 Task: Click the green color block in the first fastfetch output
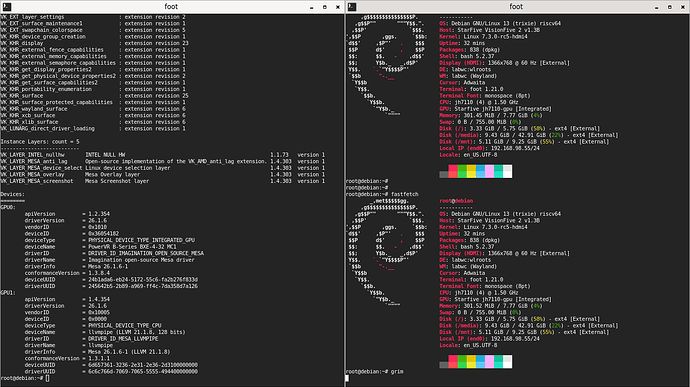pos(462,171)
